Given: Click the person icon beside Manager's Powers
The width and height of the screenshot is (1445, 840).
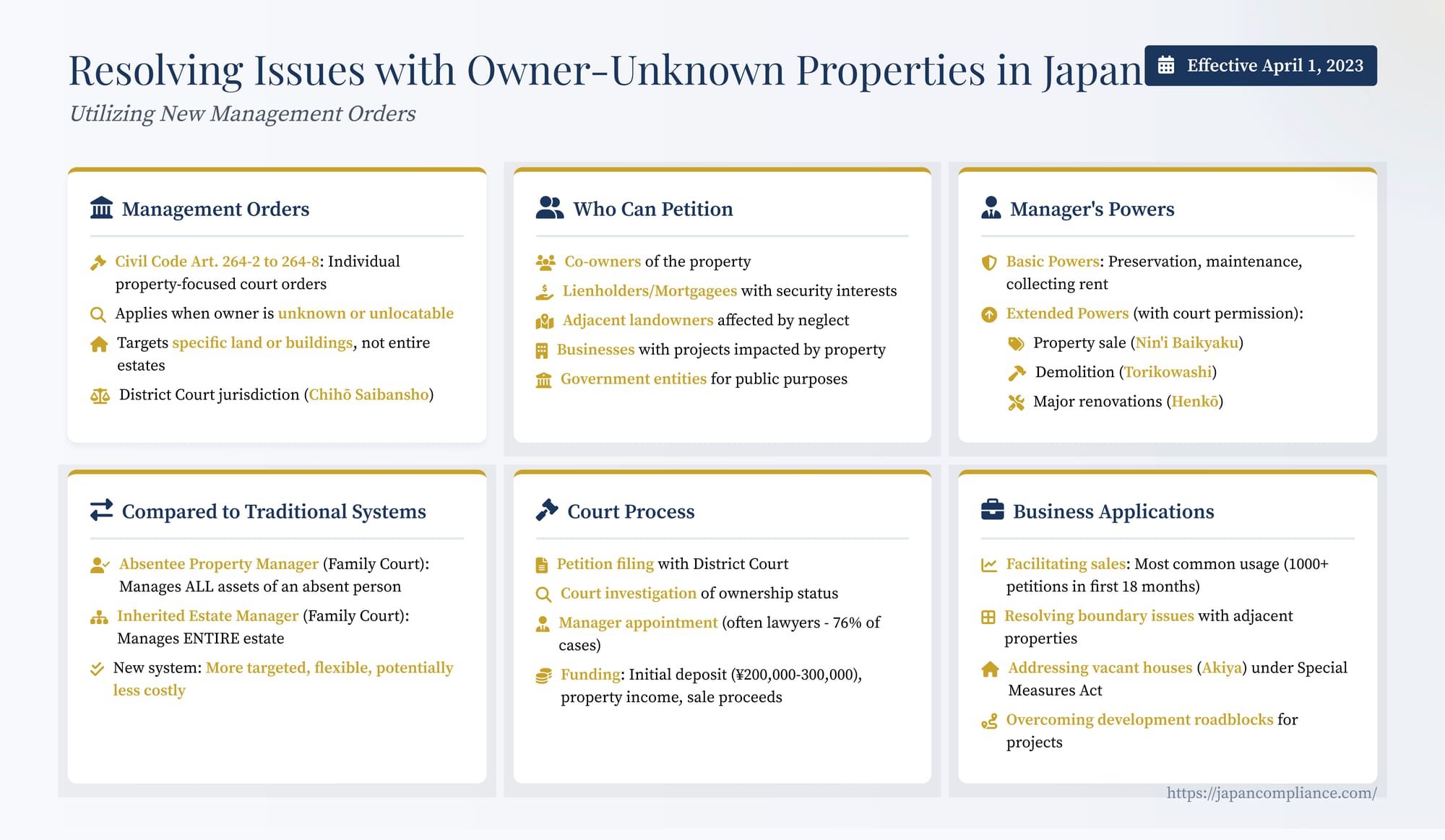Looking at the screenshot, I should point(991,208).
